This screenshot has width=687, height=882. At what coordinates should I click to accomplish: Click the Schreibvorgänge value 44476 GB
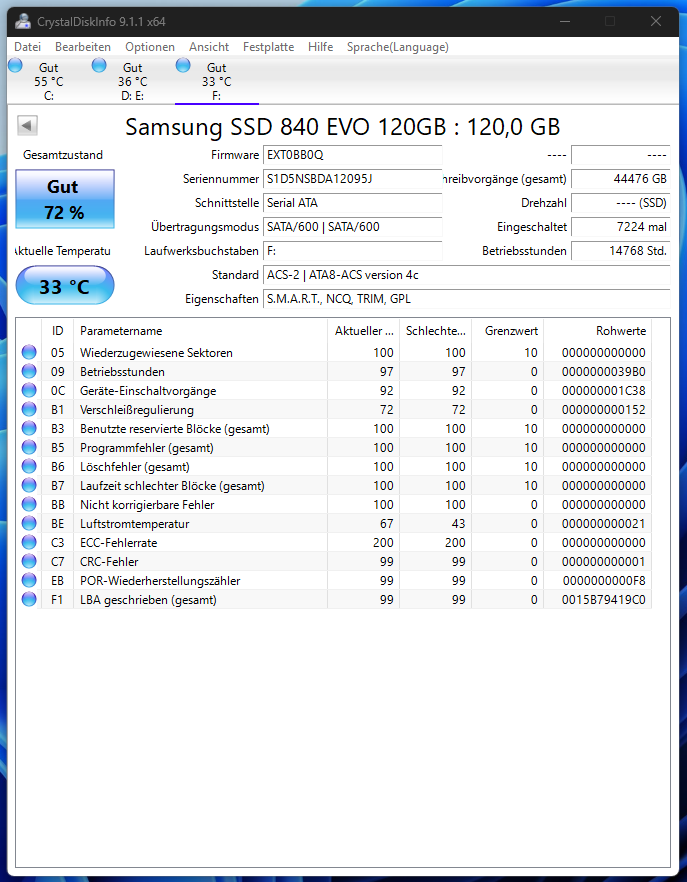tap(621, 179)
